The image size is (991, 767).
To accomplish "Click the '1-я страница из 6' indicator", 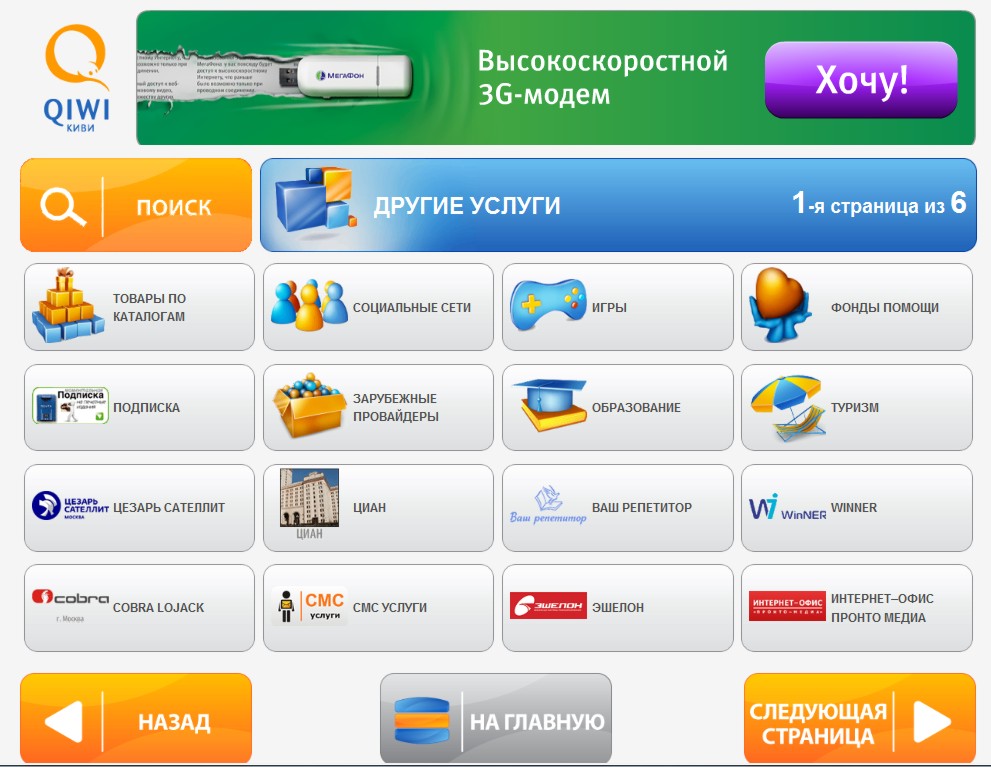I will tap(879, 204).
